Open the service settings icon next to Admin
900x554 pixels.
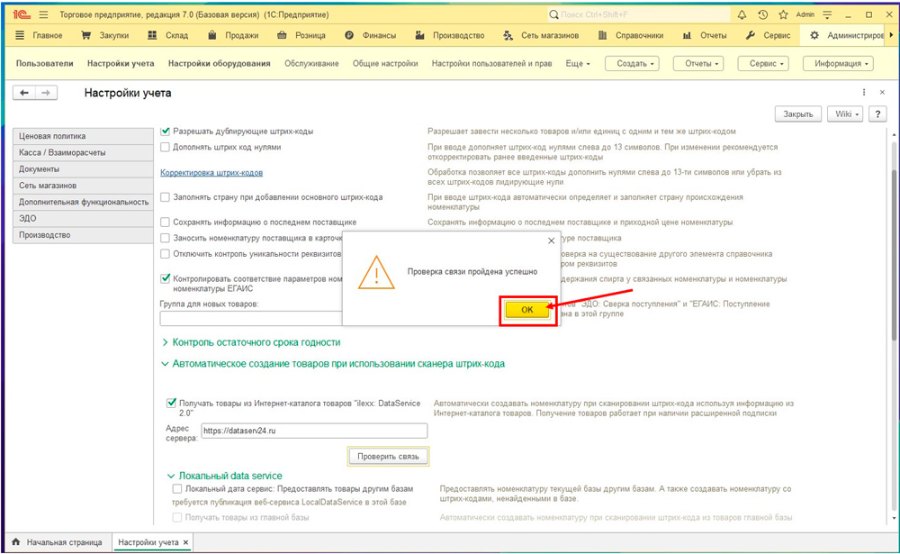(827, 14)
